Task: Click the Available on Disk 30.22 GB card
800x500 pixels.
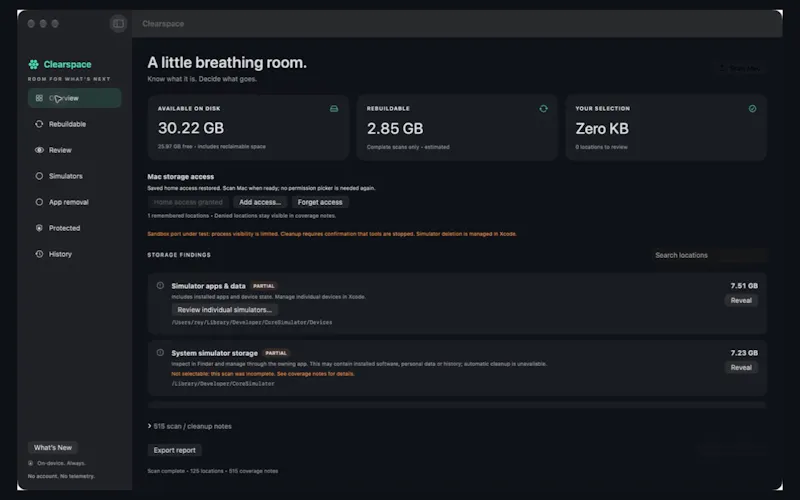Action: click(248, 128)
